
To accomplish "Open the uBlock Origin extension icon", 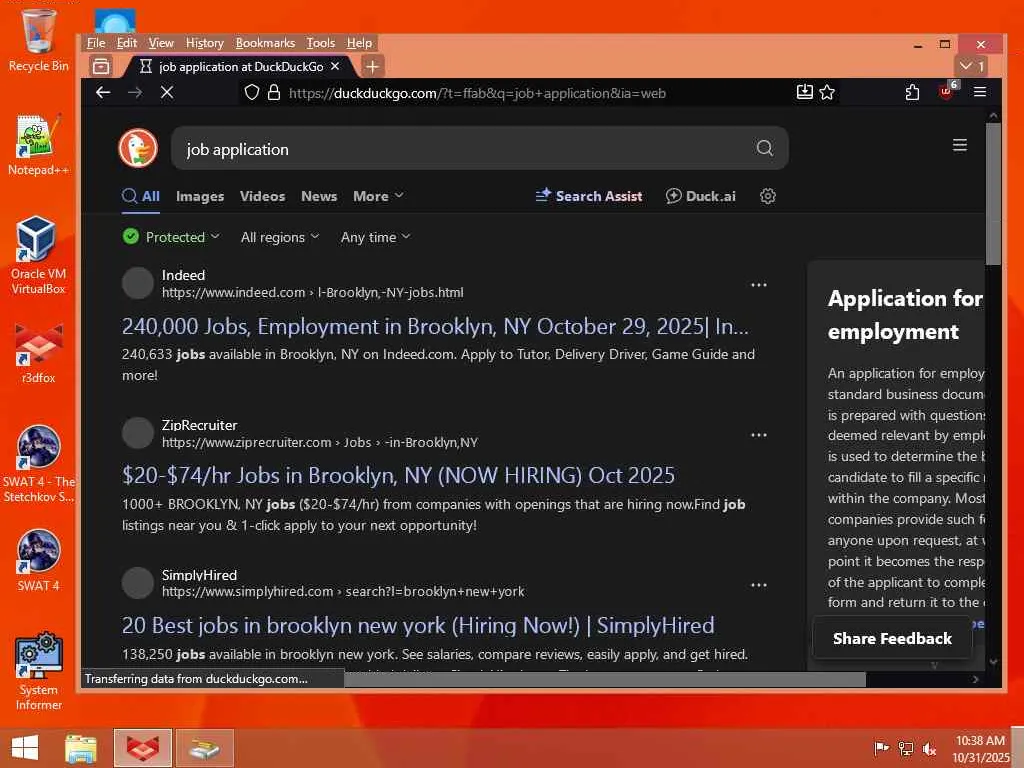I will [946, 92].
